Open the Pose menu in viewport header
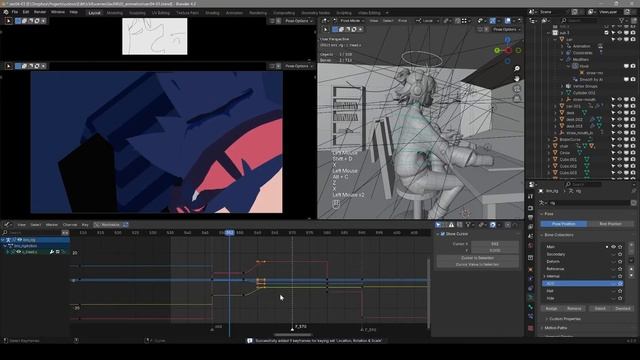 [402, 20]
